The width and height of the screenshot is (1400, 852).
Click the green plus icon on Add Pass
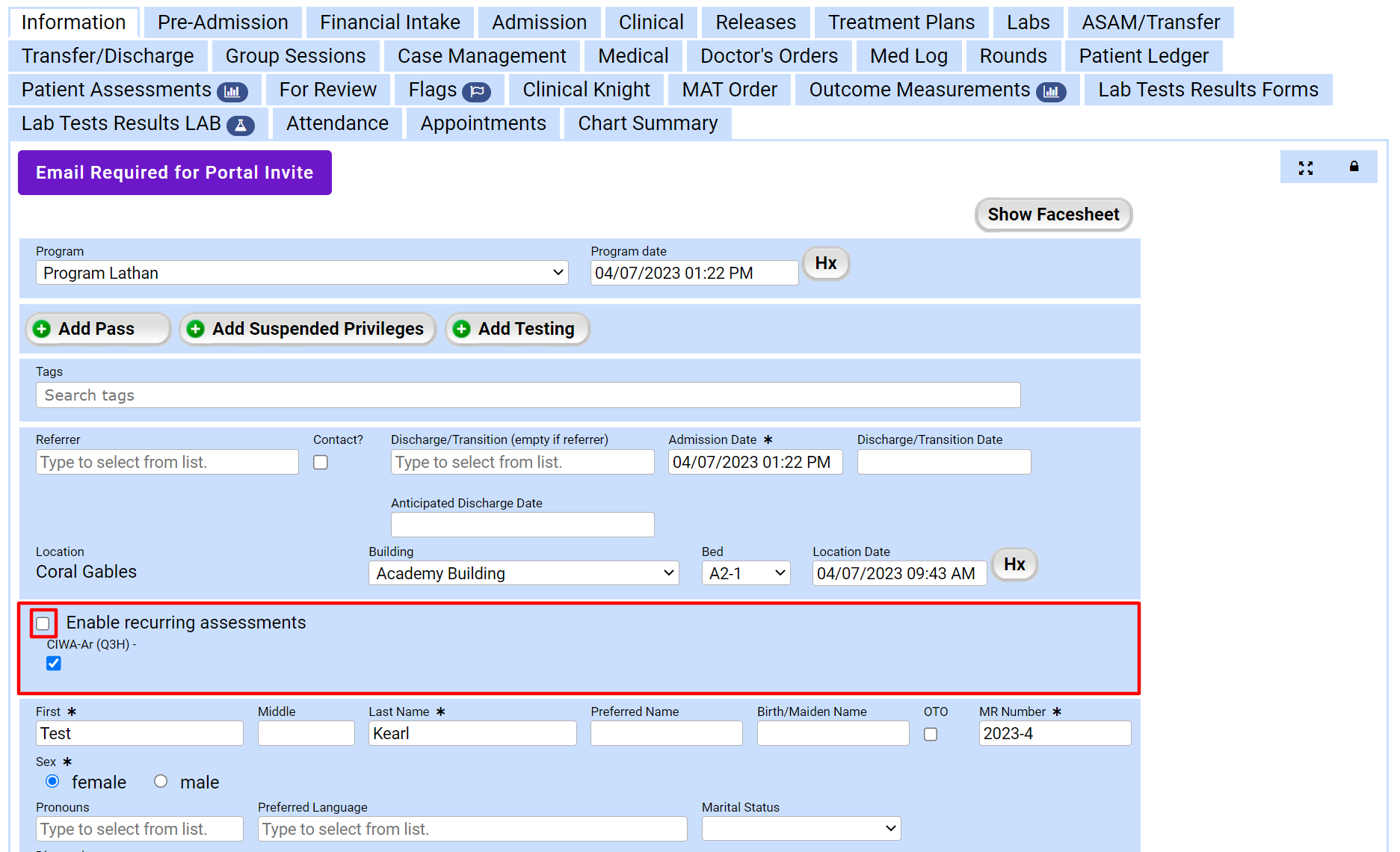43,330
